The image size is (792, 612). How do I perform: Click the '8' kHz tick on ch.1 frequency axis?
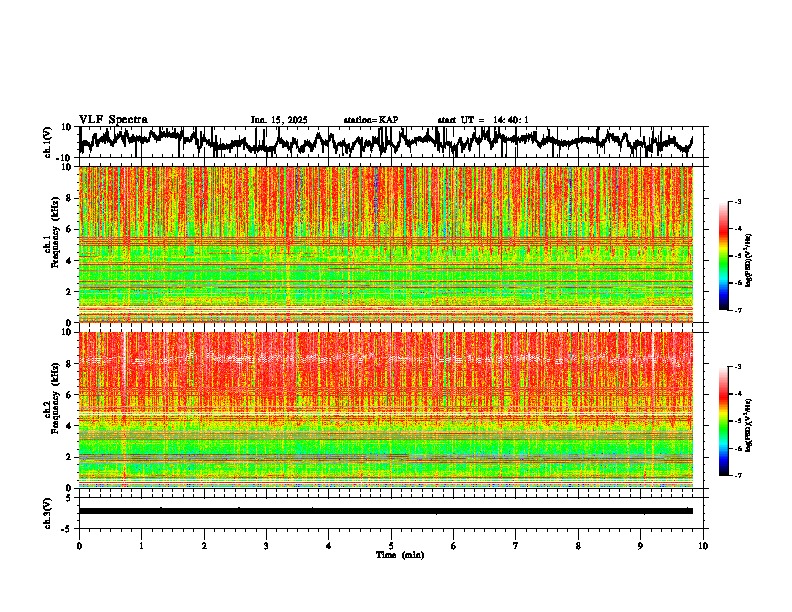71,198
